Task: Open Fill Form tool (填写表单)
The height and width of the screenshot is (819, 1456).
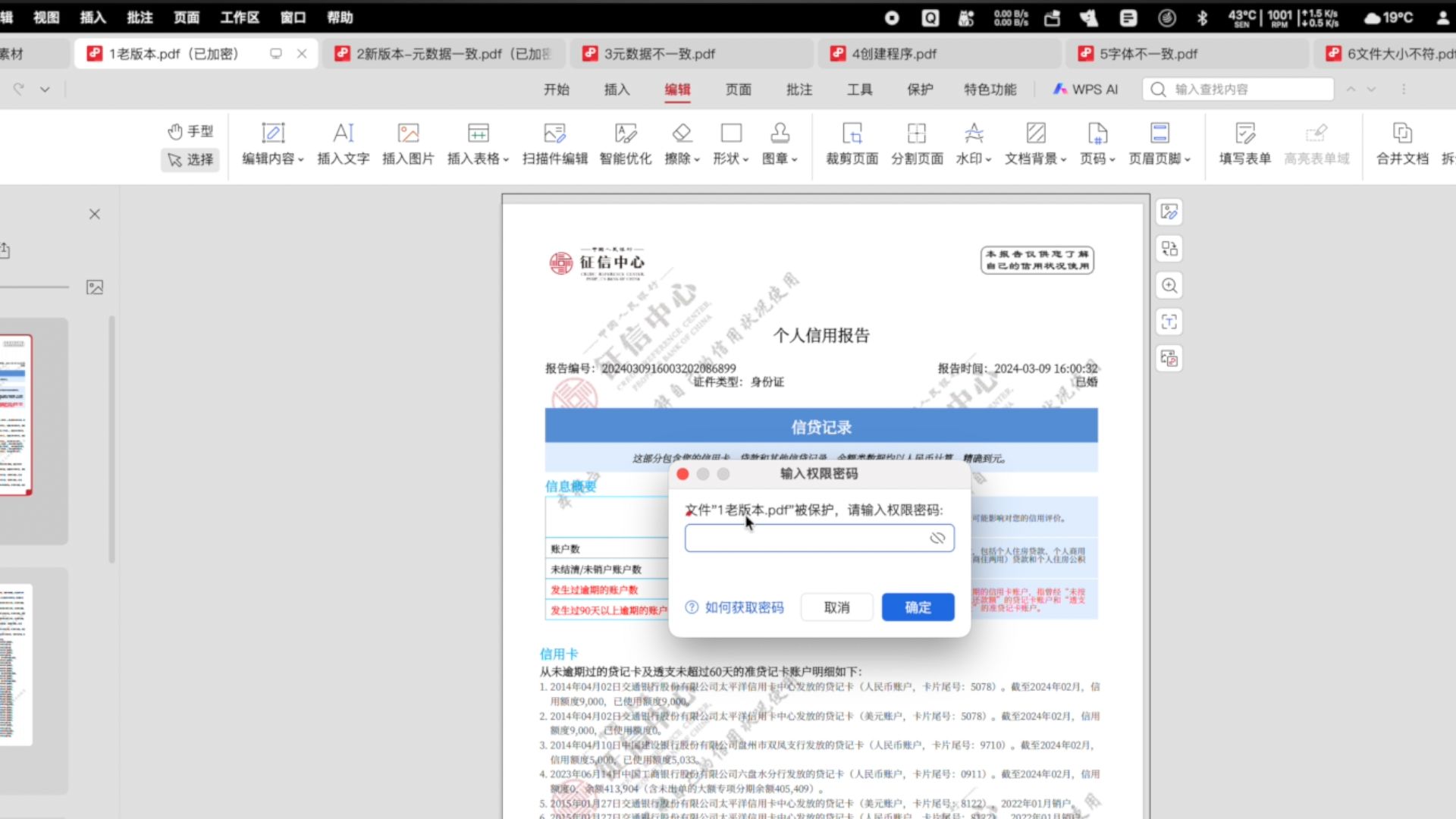Action: point(1244,143)
